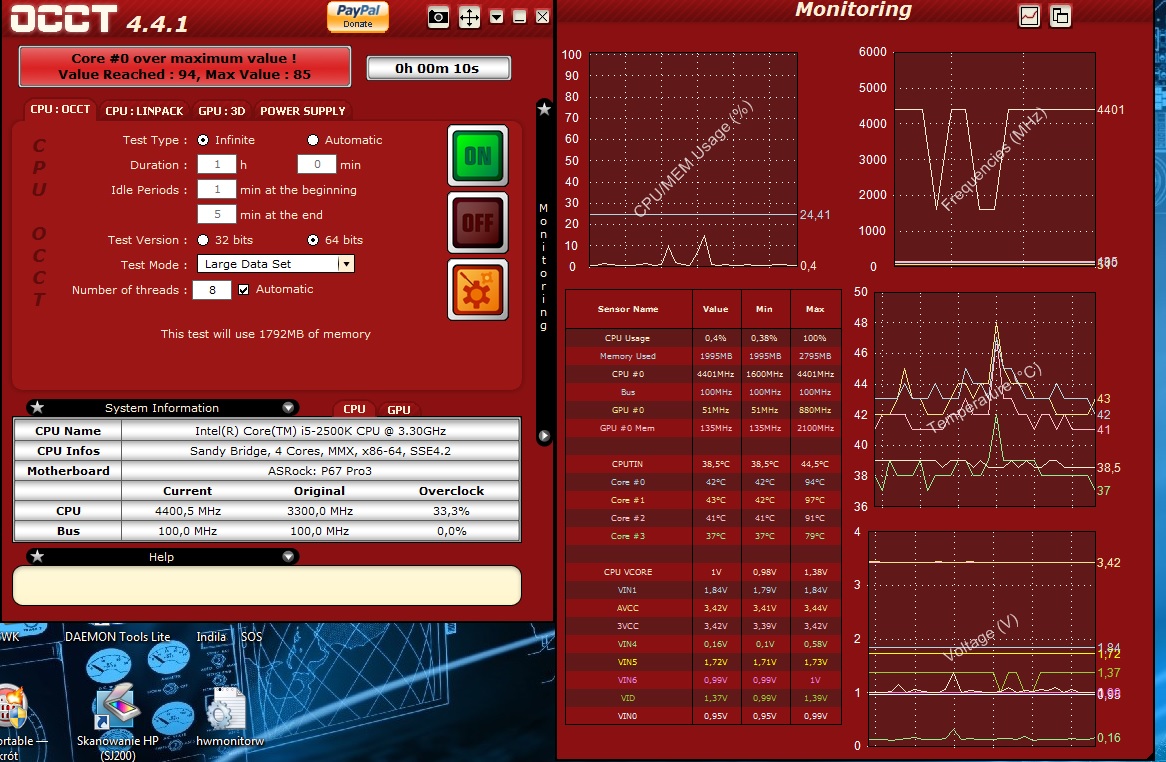This screenshot has height=762, width=1166.
Task: Click the GPU #0 Mem sensor row
Action: (x=703, y=427)
